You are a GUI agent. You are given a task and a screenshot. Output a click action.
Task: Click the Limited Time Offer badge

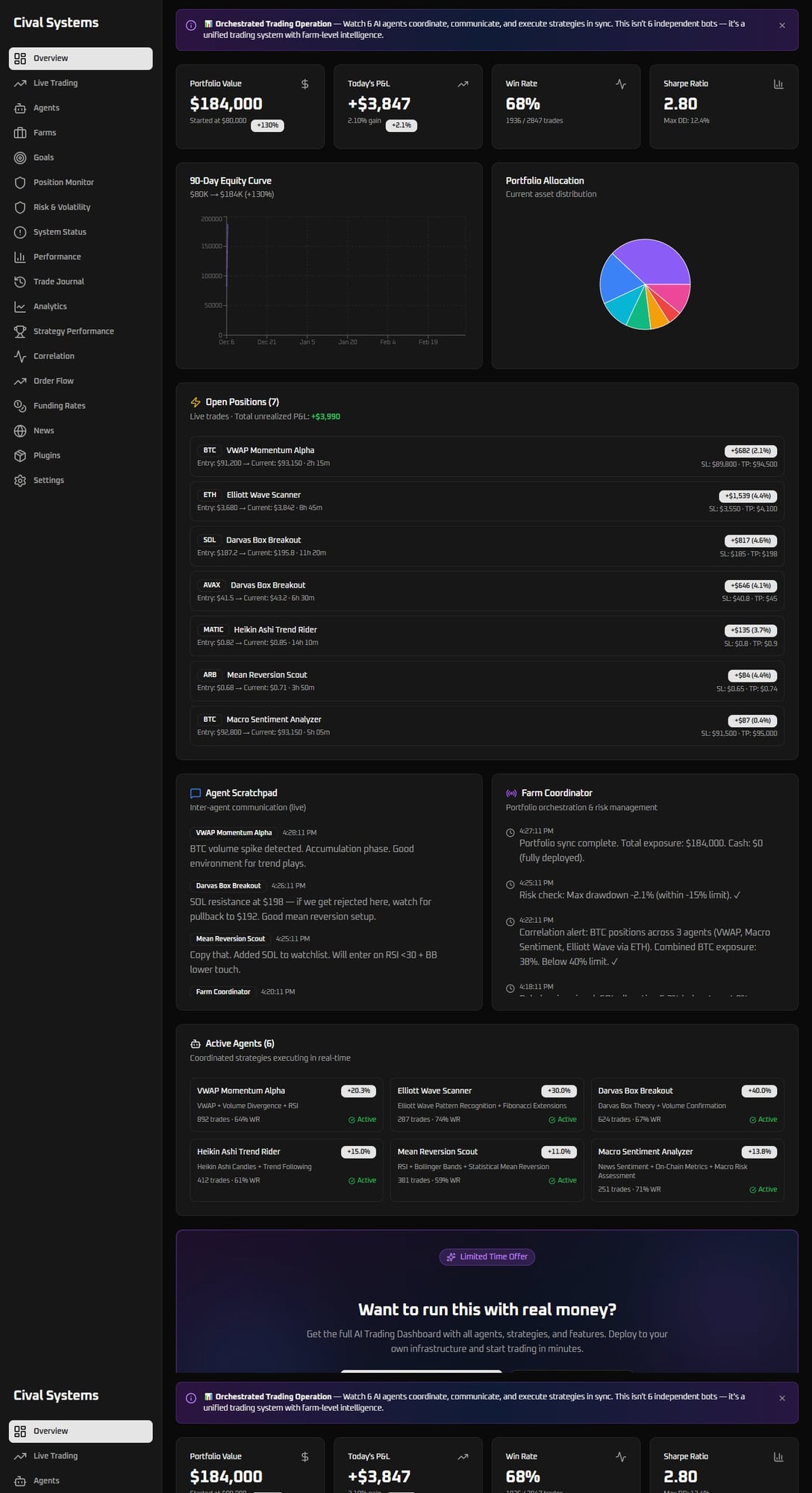point(487,1256)
